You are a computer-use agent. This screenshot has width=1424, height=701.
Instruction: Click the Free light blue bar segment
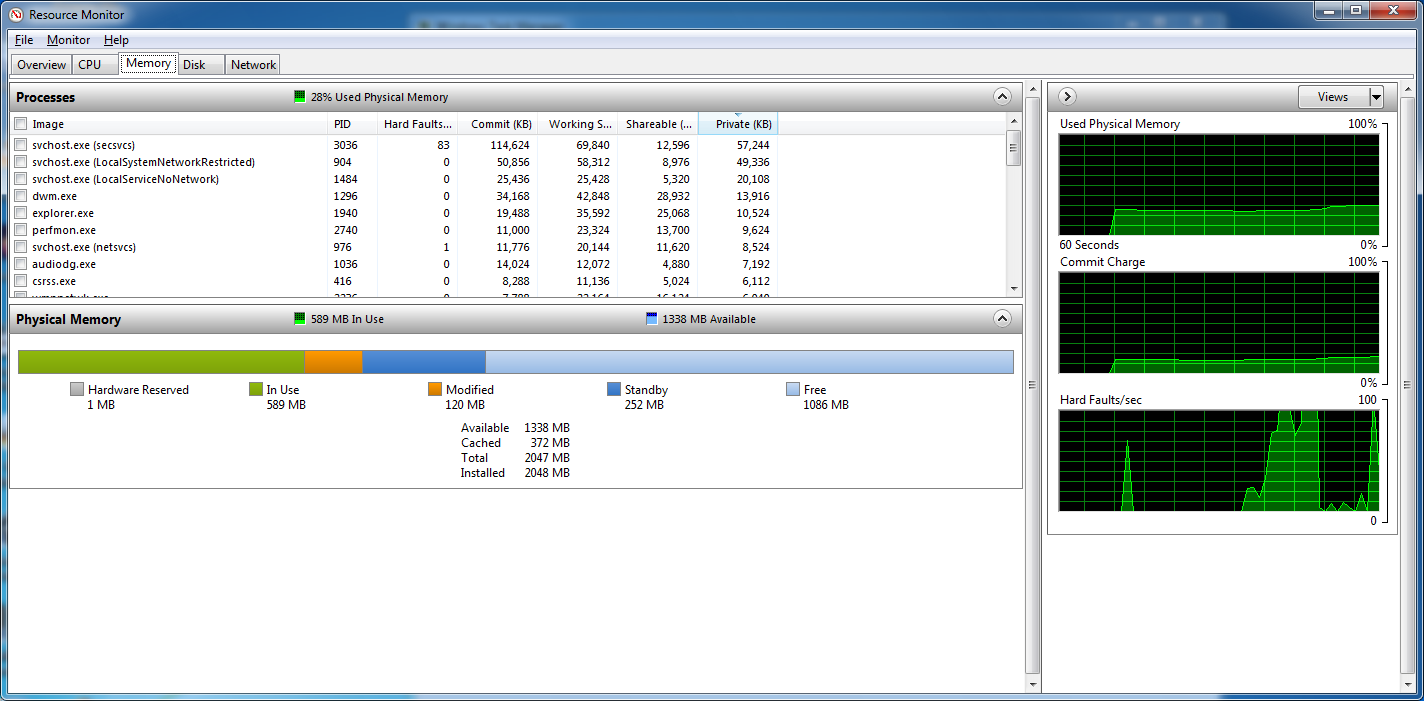click(749, 362)
